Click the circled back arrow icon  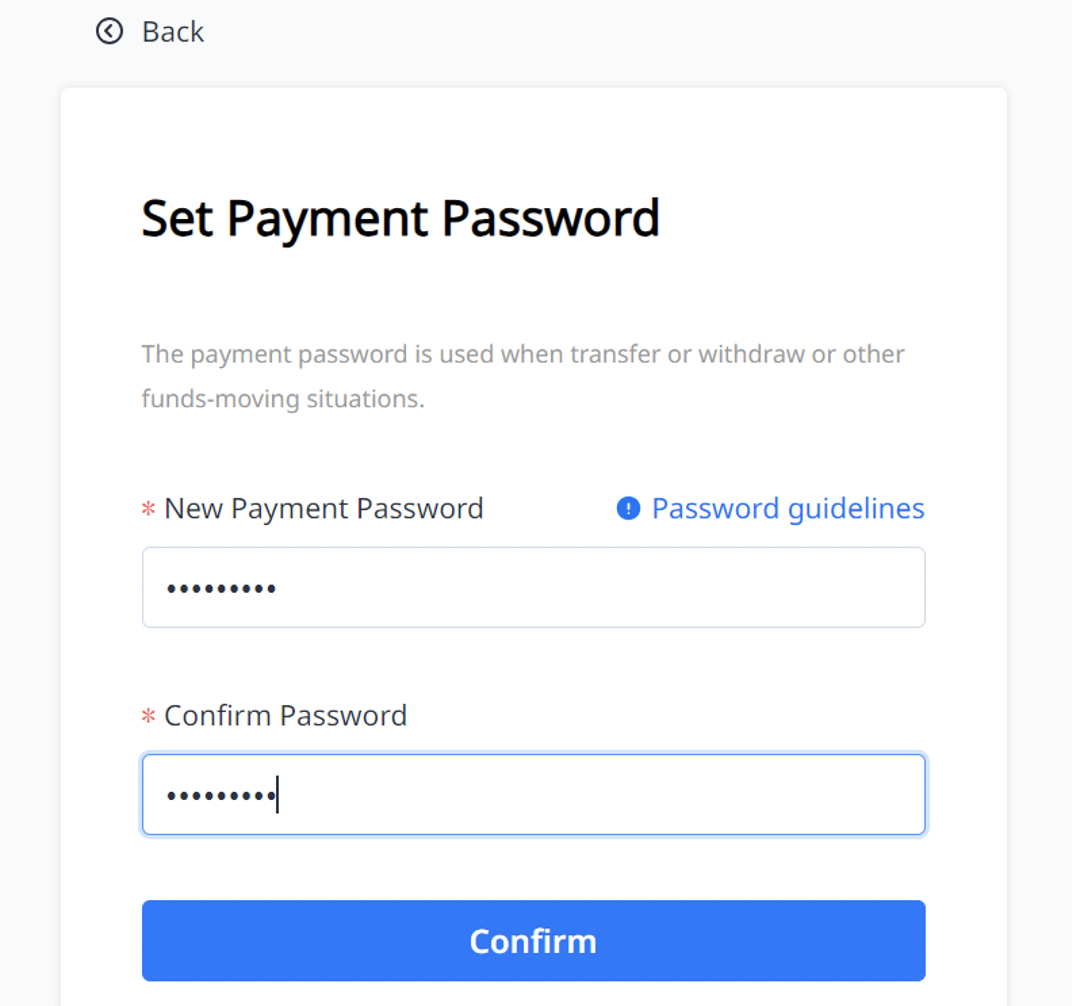coord(109,32)
